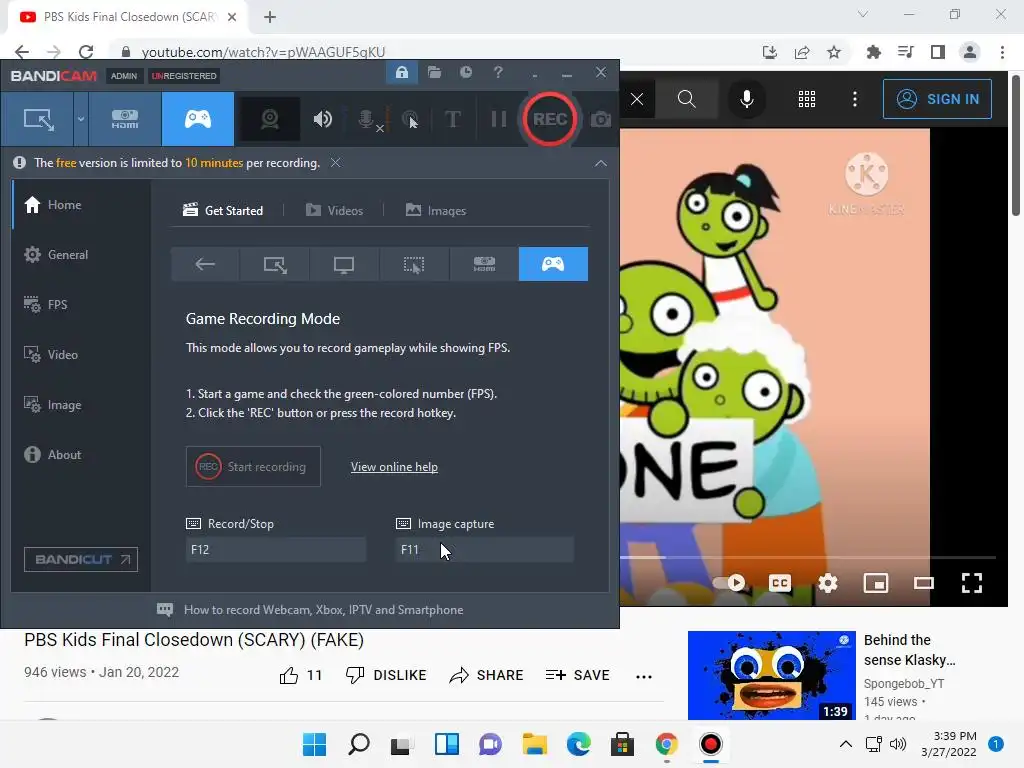Start recording with big REC button

(x=549, y=120)
